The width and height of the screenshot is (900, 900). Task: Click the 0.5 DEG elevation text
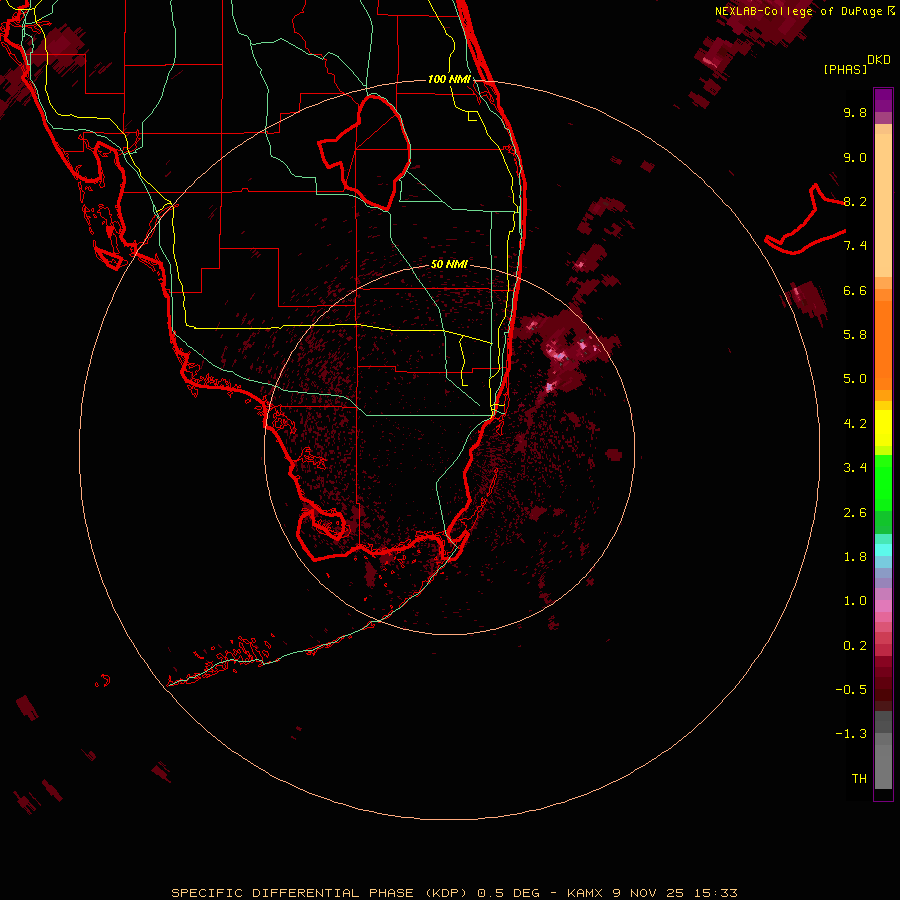coord(509,893)
